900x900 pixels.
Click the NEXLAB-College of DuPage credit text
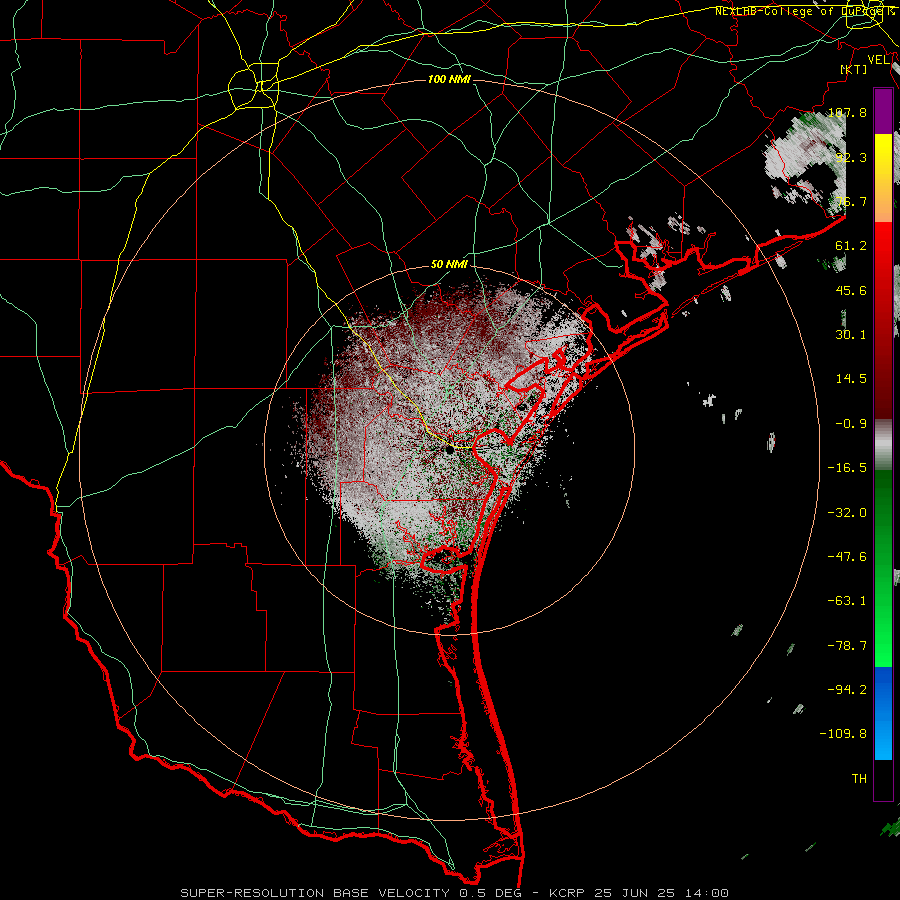tap(804, 11)
